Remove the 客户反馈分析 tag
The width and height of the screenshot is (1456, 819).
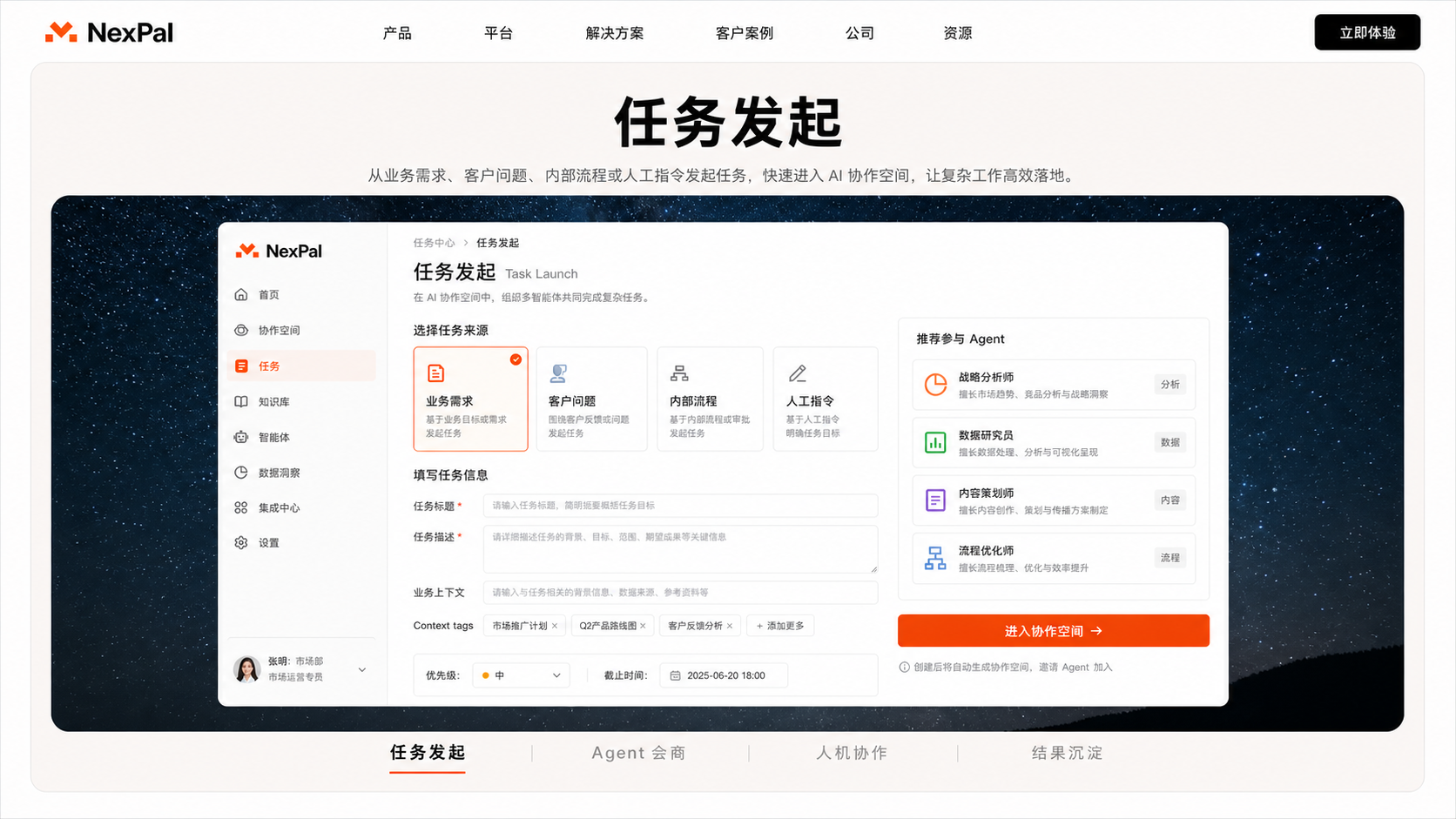(x=730, y=626)
